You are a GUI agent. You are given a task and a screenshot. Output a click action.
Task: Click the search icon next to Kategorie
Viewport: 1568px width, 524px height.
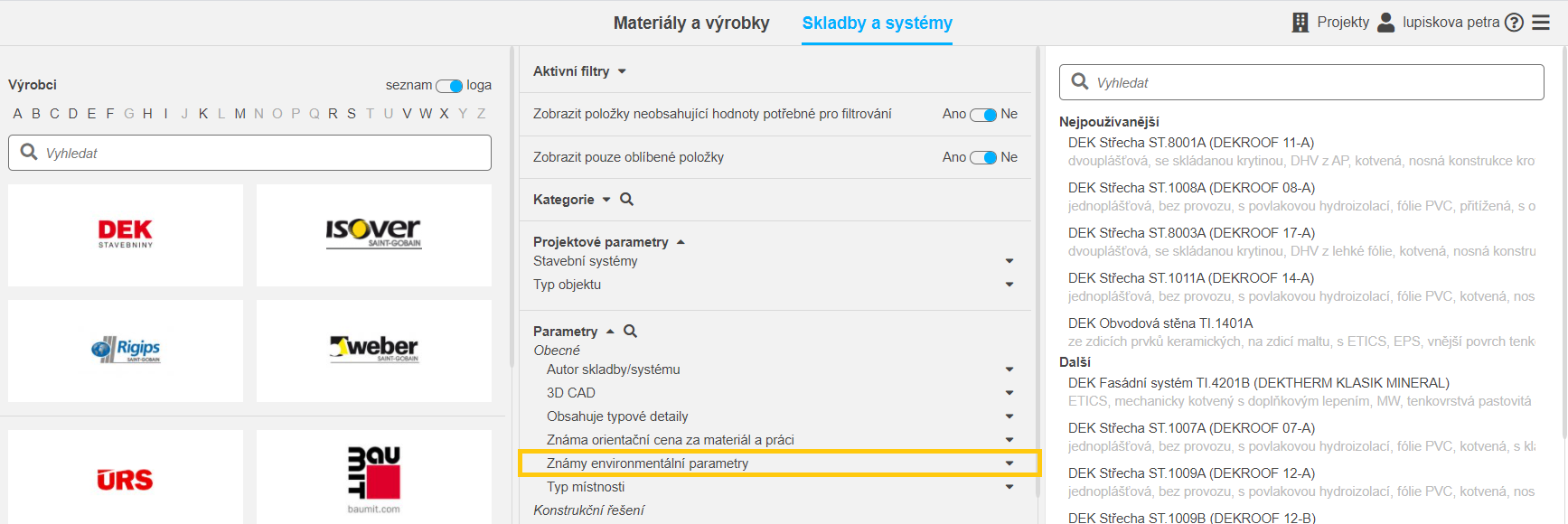626,200
